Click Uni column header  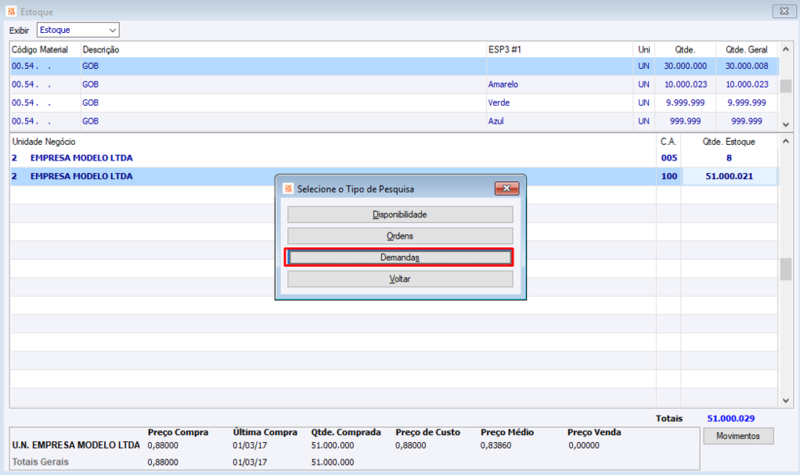pyautogui.click(x=644, y=49)
